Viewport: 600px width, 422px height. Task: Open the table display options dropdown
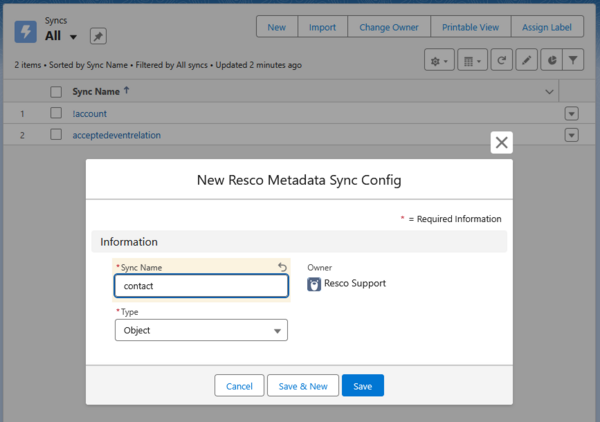[x=471, y=61]
